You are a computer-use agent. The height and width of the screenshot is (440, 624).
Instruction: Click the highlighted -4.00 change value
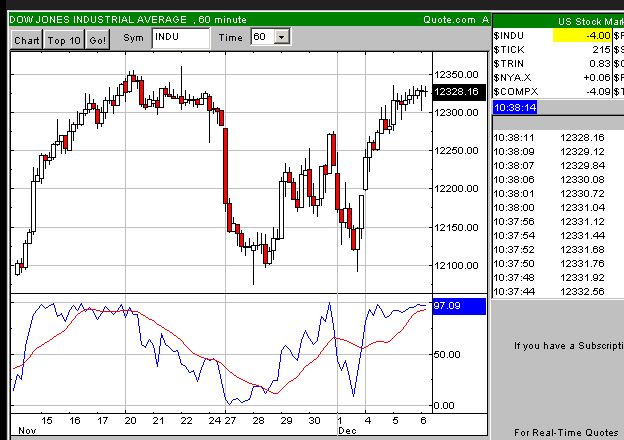(x=582, y=35)
